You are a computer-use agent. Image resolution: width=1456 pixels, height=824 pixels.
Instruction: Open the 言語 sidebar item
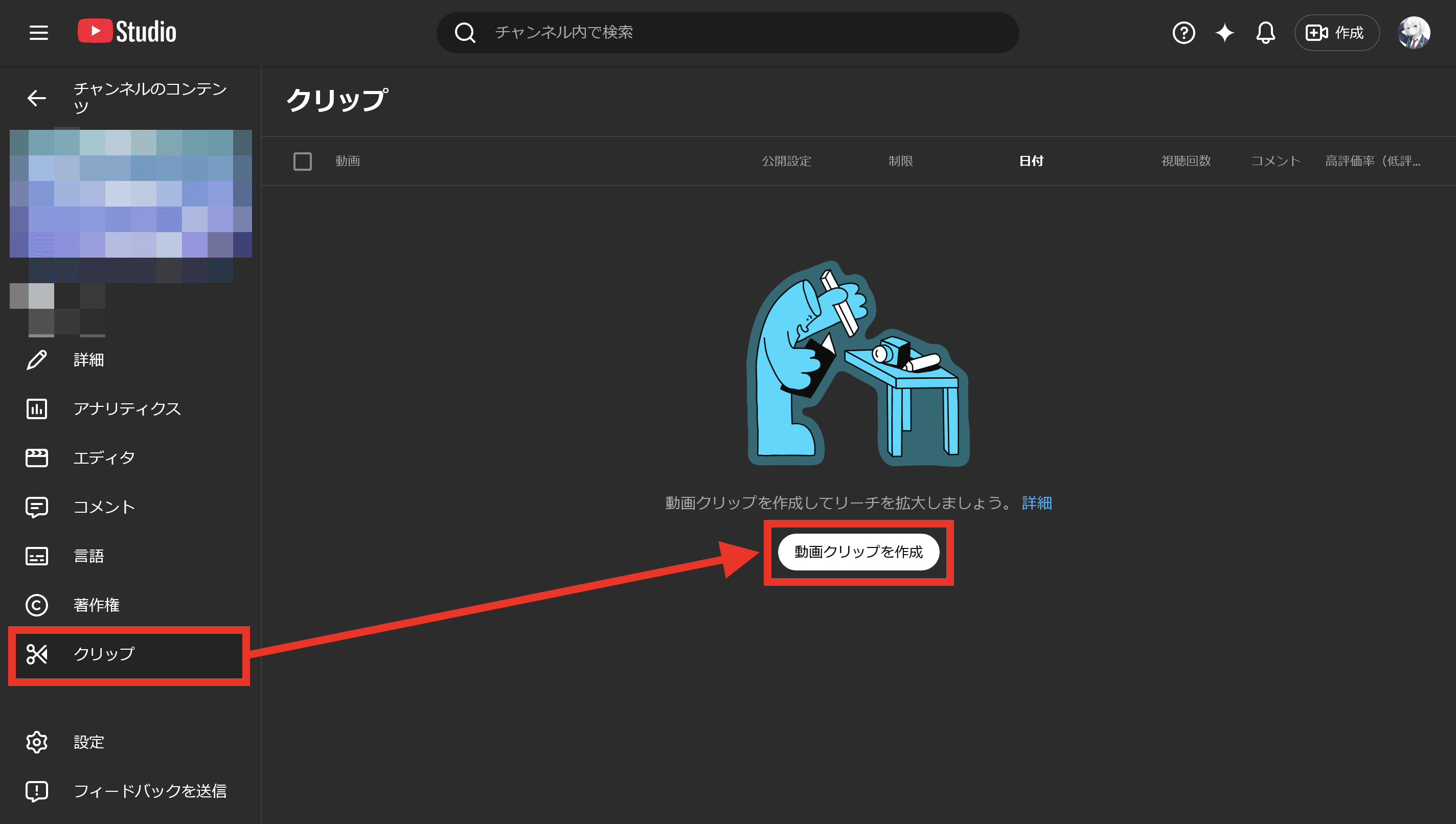click(x=130, y=556)
